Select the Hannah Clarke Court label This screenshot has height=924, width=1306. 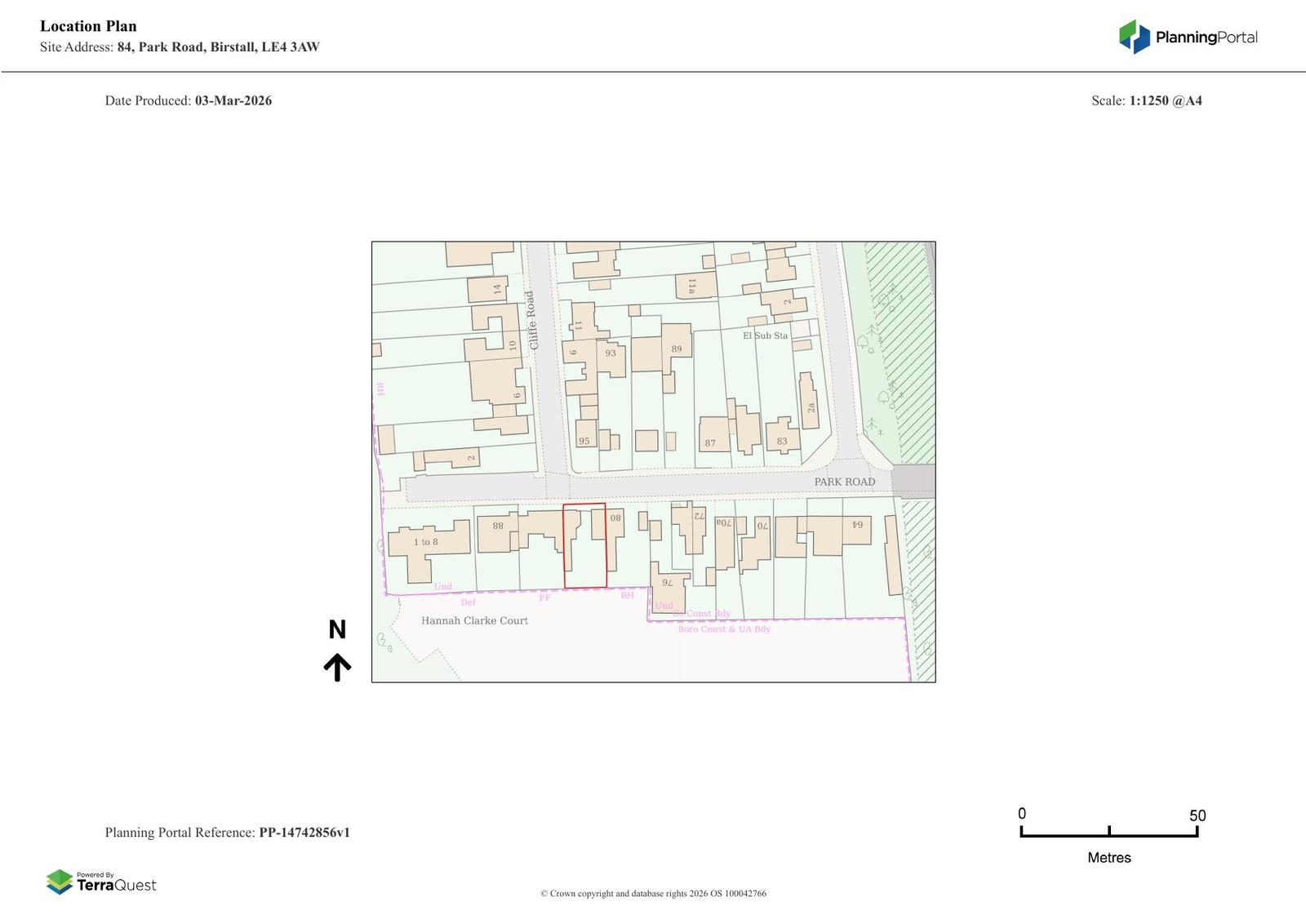tap(474, 620)
